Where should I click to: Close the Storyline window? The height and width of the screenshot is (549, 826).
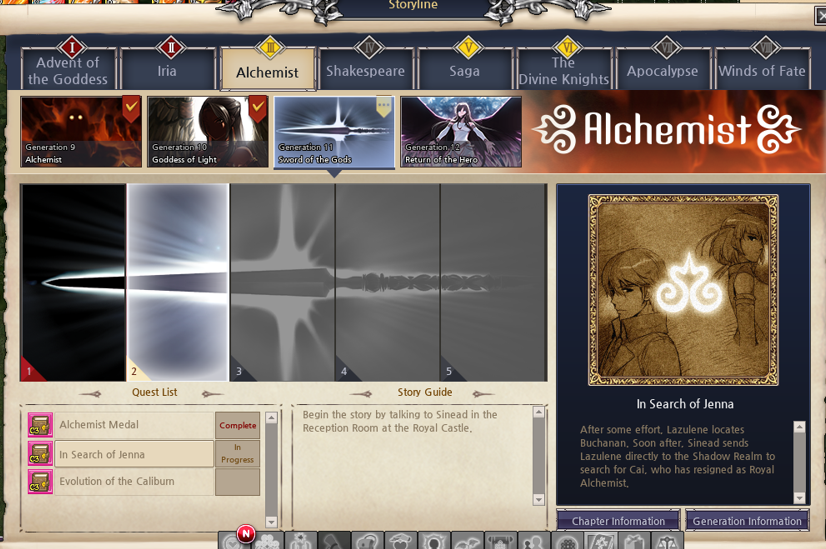821,16
